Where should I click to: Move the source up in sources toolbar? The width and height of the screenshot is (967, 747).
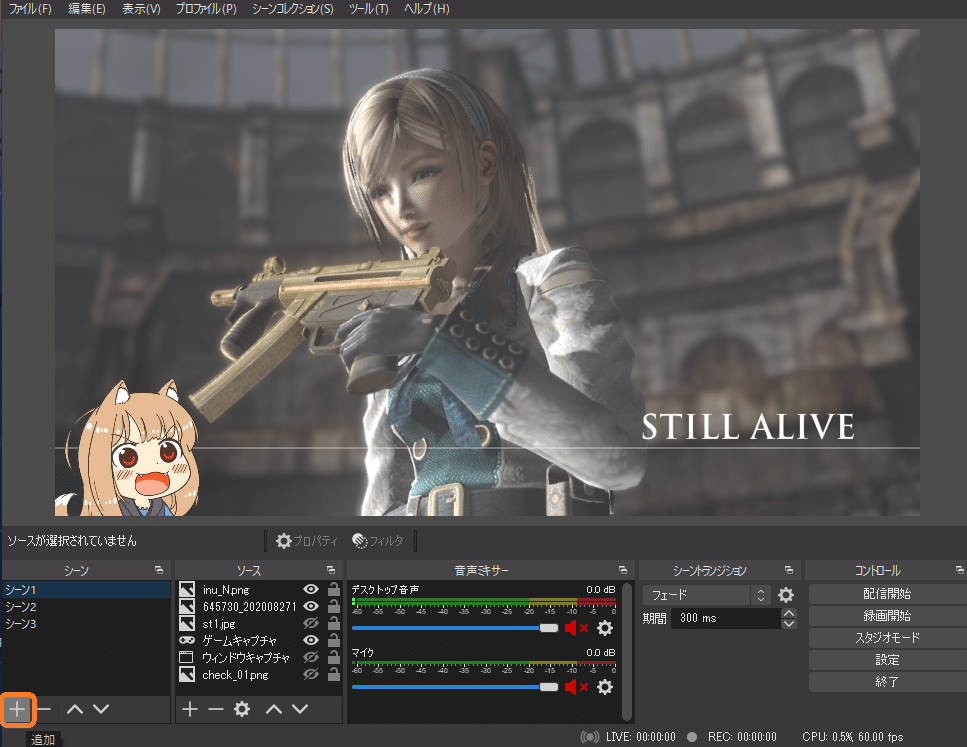274,709
